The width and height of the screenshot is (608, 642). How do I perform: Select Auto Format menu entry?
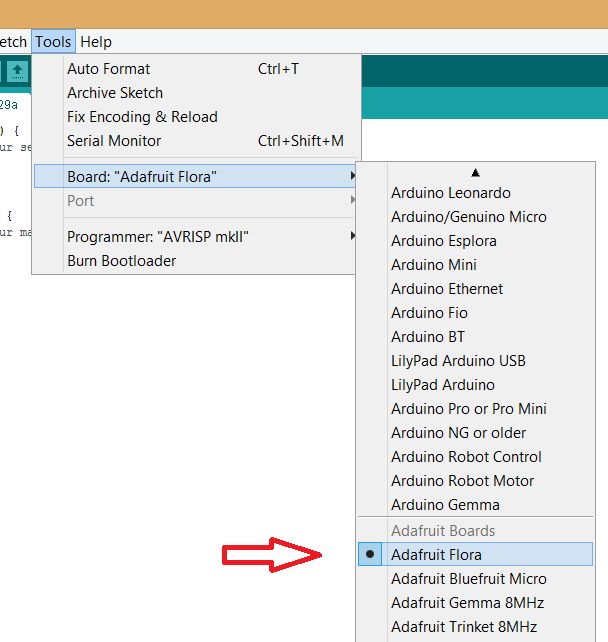(196, 69)
